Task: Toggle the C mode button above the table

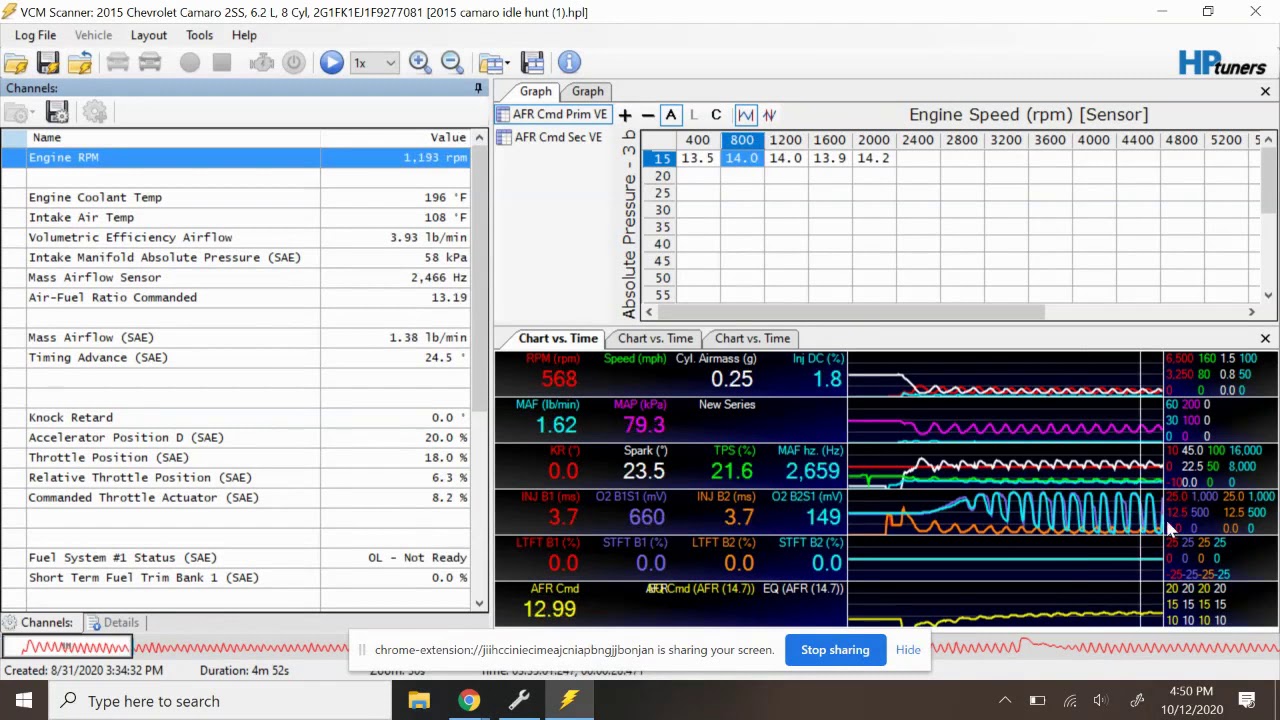Action: pyautogui.click(x=716, y=115)
